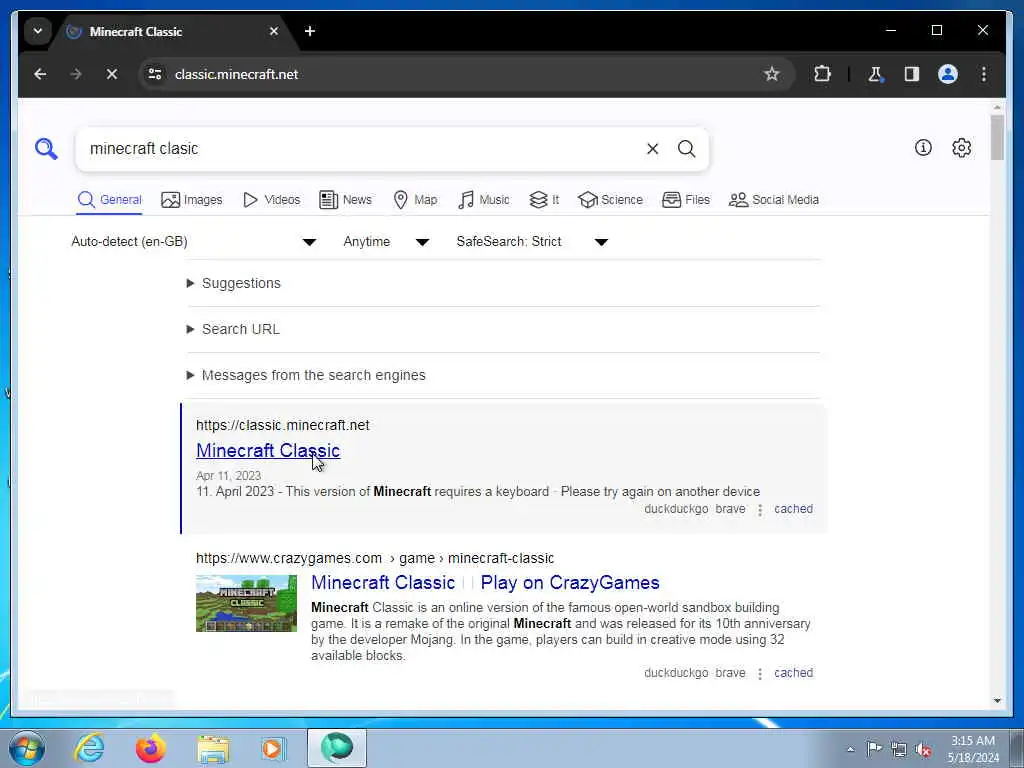Image resolution: width=1024 pixels, height=768 pixels.
Task: Bookmark this page with the star
Action: 772,74
